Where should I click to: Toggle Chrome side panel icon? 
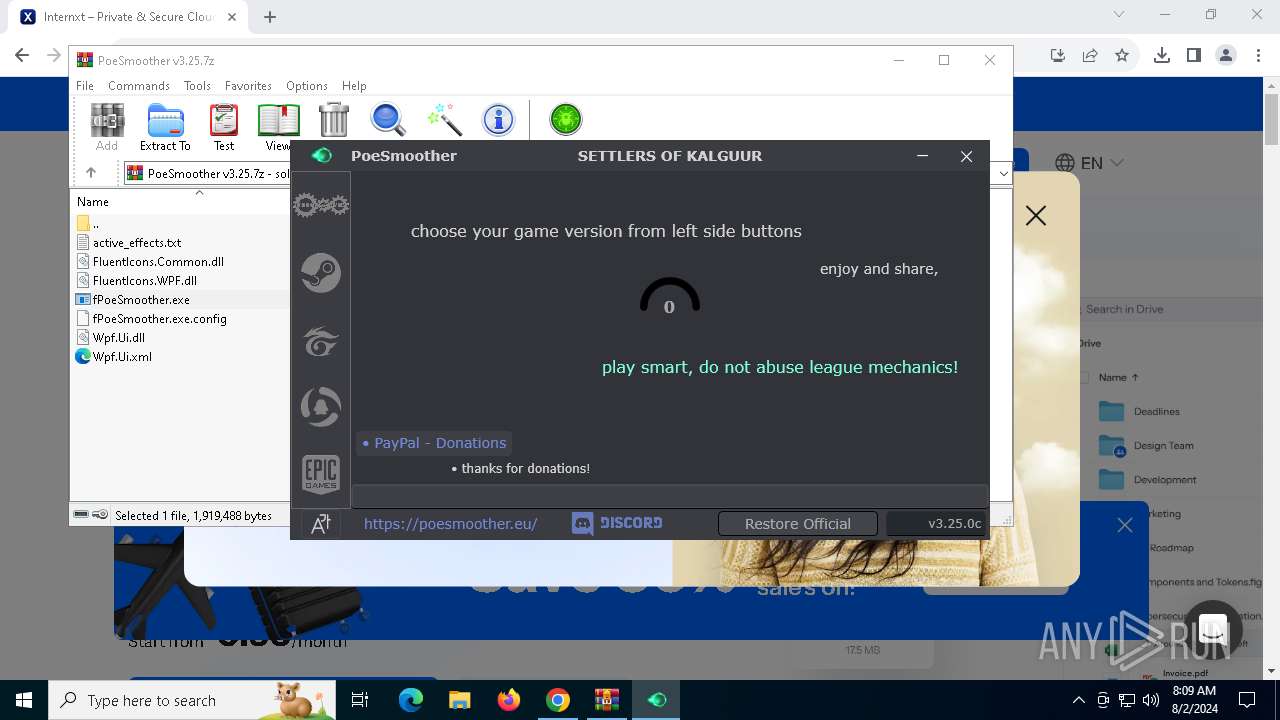click(1193, 55)
